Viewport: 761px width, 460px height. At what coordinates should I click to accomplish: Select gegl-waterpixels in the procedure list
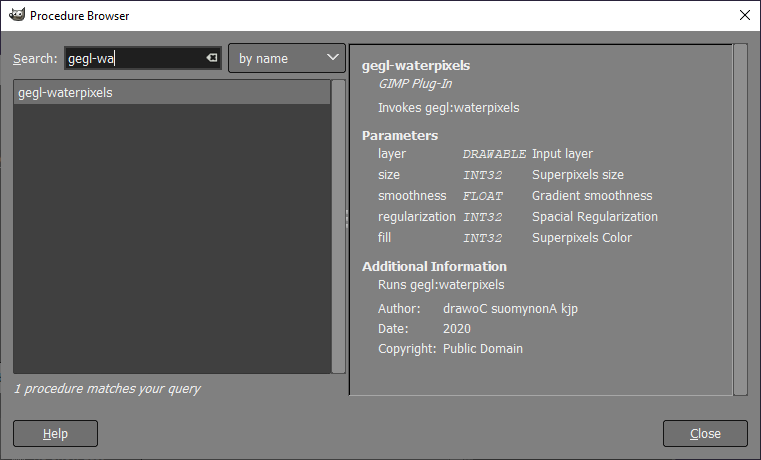tap(172, 93)
